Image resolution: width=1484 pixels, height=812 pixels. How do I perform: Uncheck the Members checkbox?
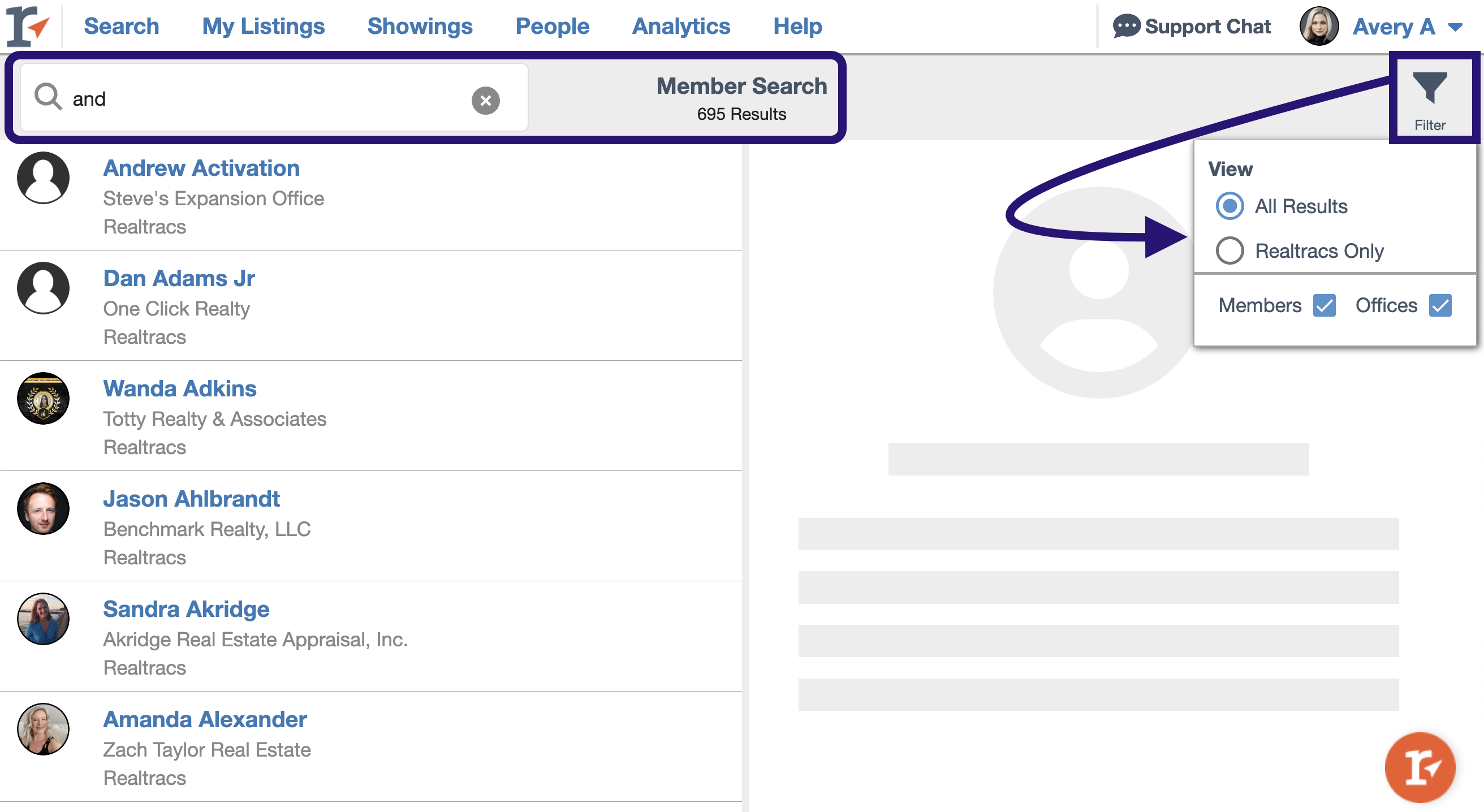1325,305
